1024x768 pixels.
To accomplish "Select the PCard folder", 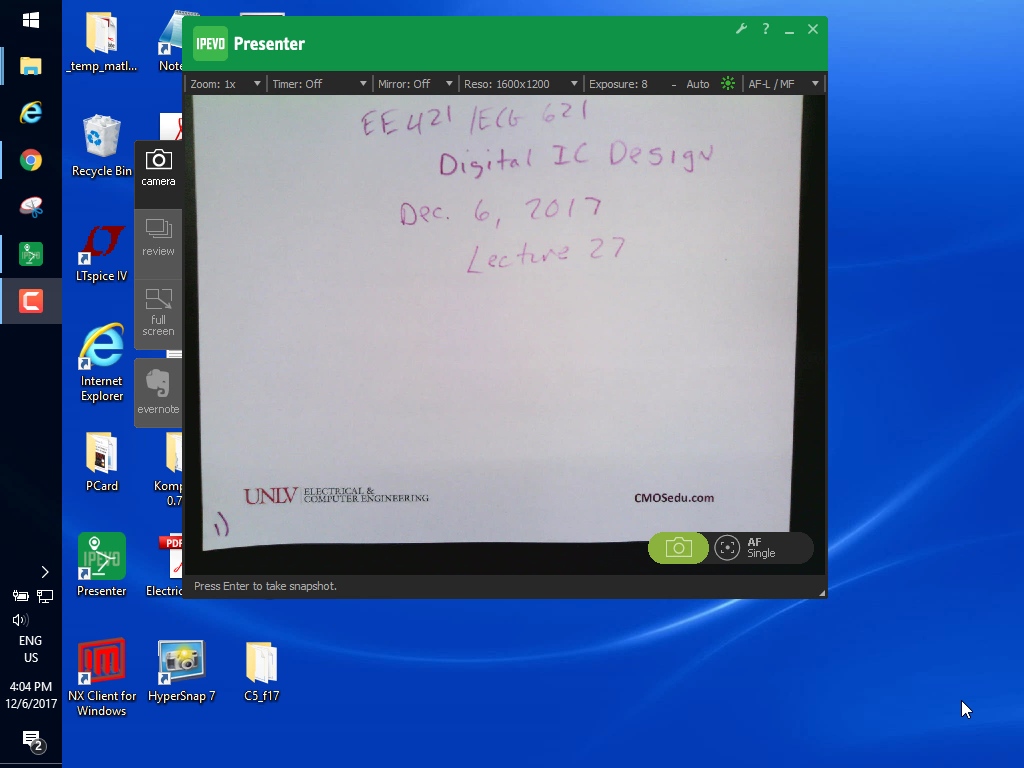I will point(101,462).
